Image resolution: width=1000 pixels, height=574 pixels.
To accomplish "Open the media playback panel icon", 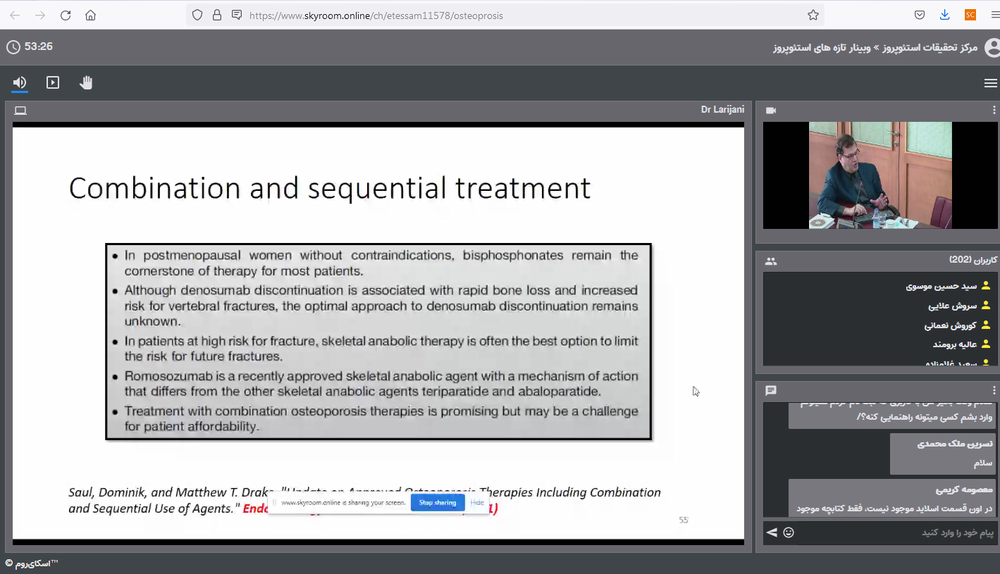I will 53,83.
